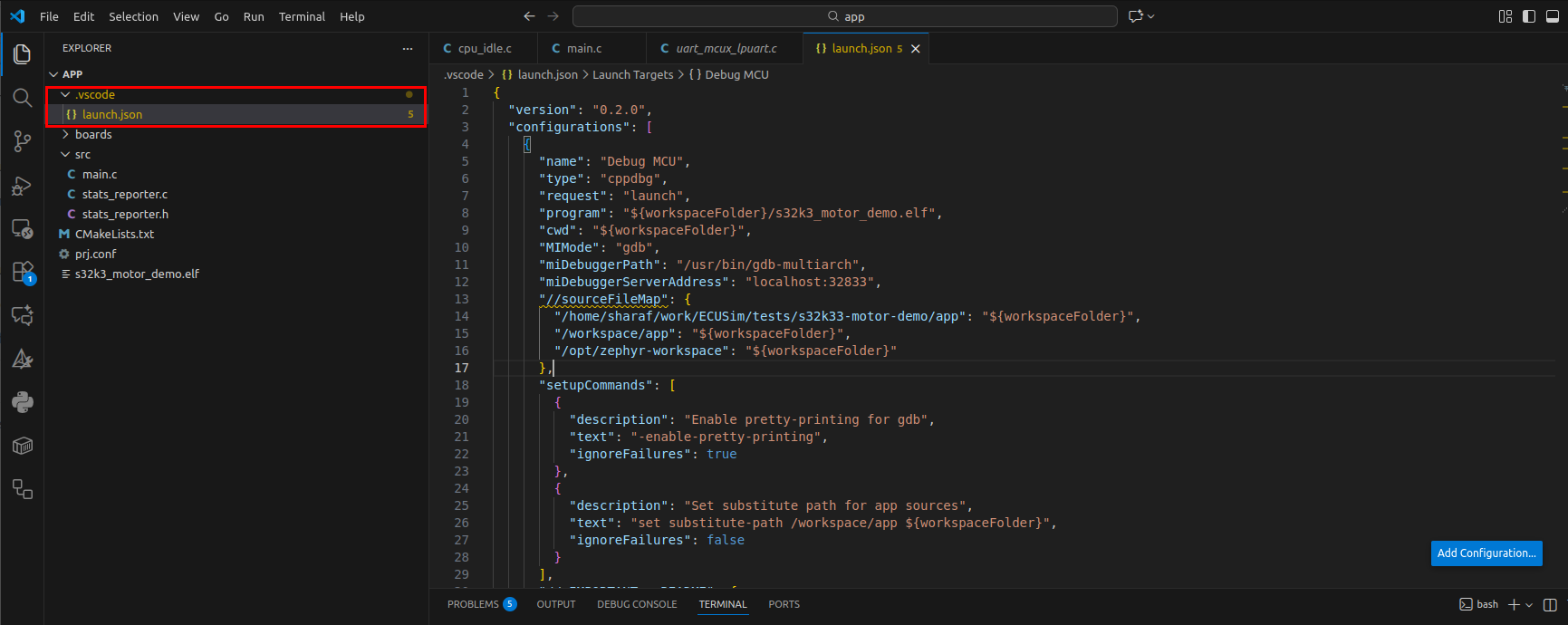Open the Remote Explorer view
The image size is (1568, 625).
23,229
